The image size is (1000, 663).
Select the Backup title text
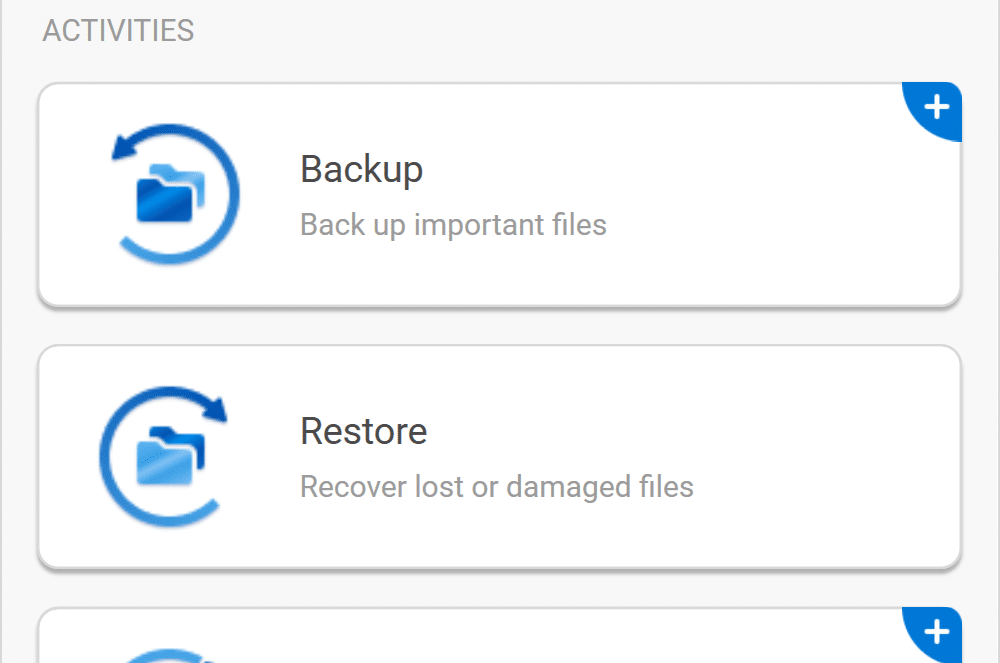(362, 170)
